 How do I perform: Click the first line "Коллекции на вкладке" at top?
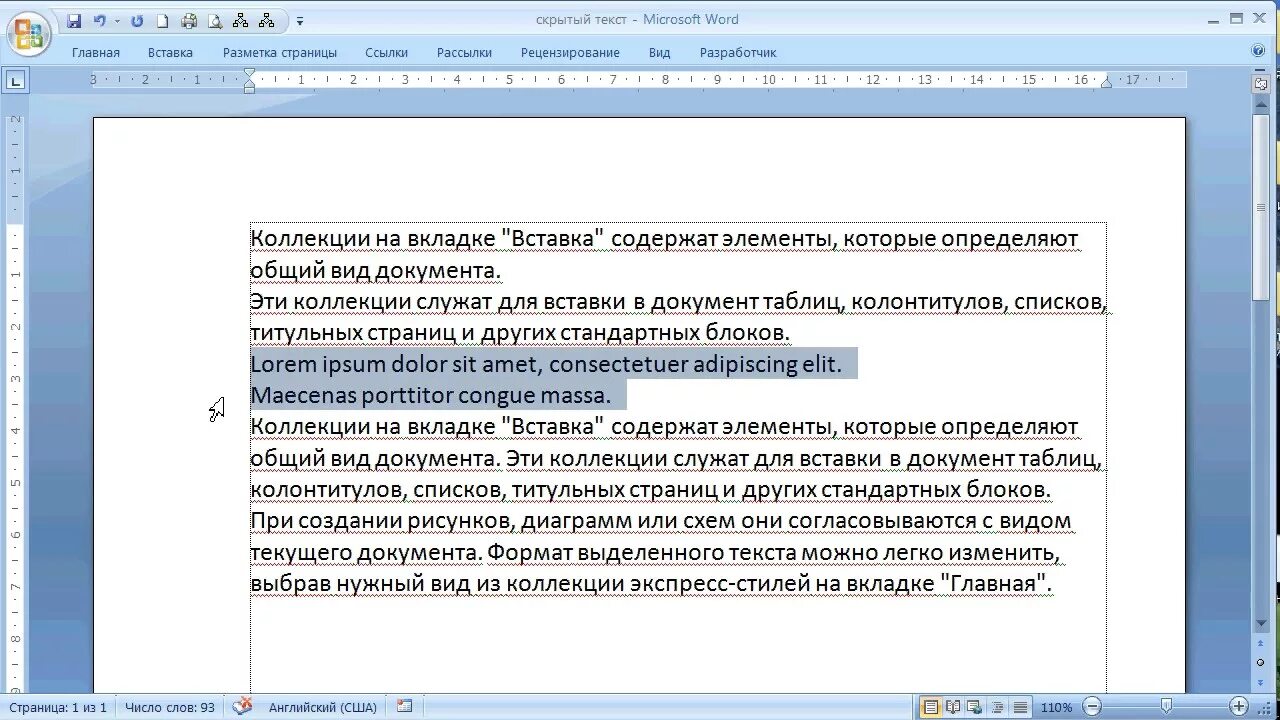(664, 239)
